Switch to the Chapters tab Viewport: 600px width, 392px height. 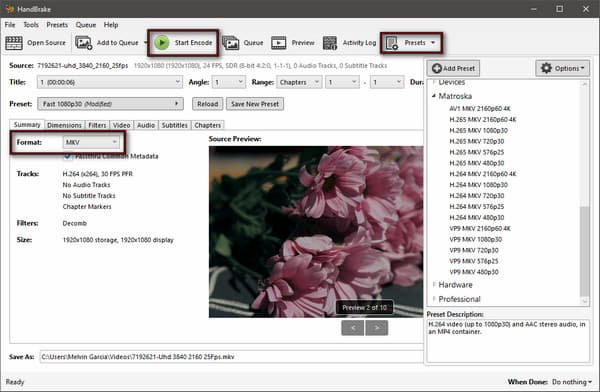pyautogui.click(x=207, y=125)
